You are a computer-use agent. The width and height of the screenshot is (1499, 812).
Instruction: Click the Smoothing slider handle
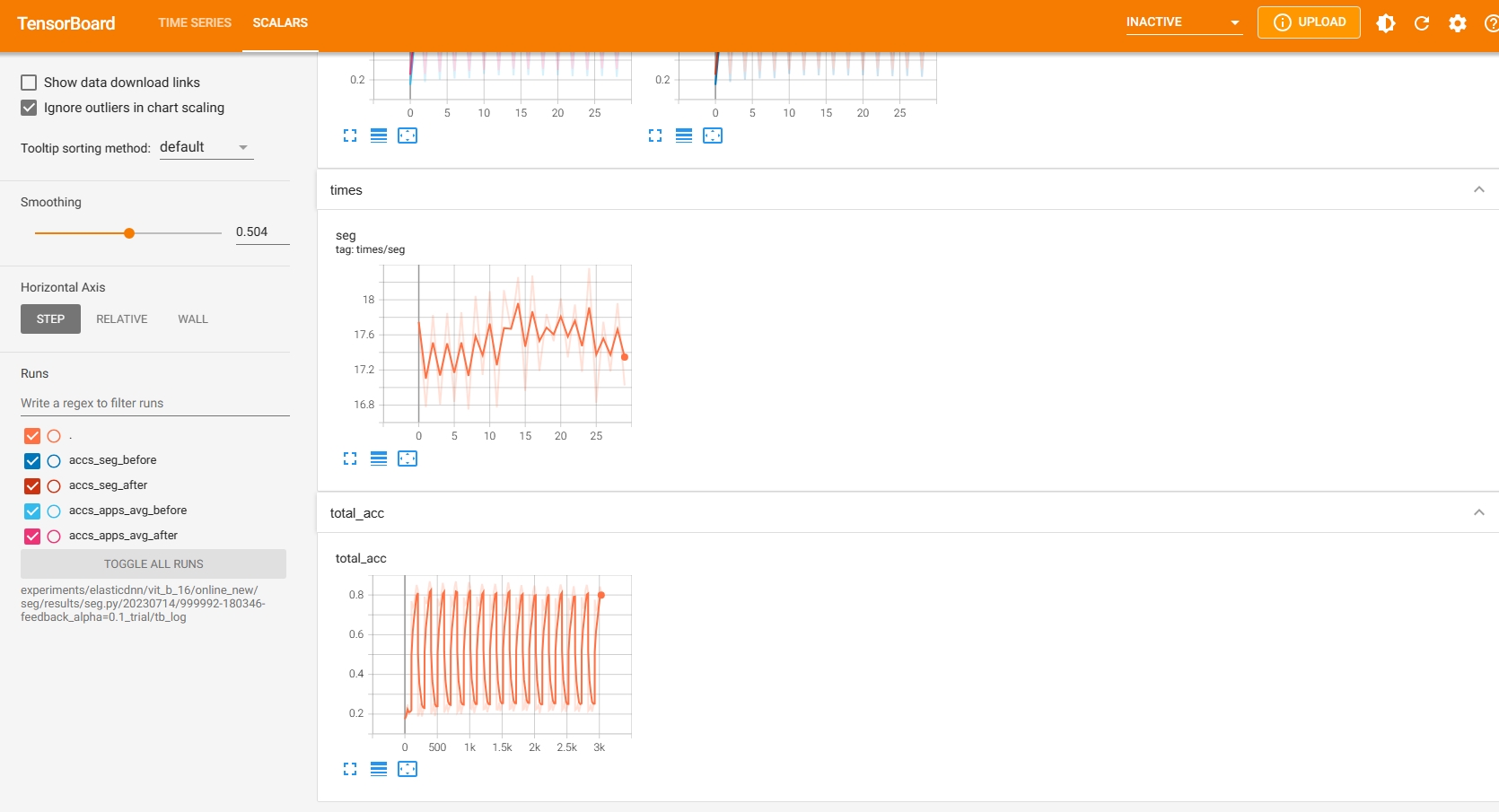(x=129, y=233)
